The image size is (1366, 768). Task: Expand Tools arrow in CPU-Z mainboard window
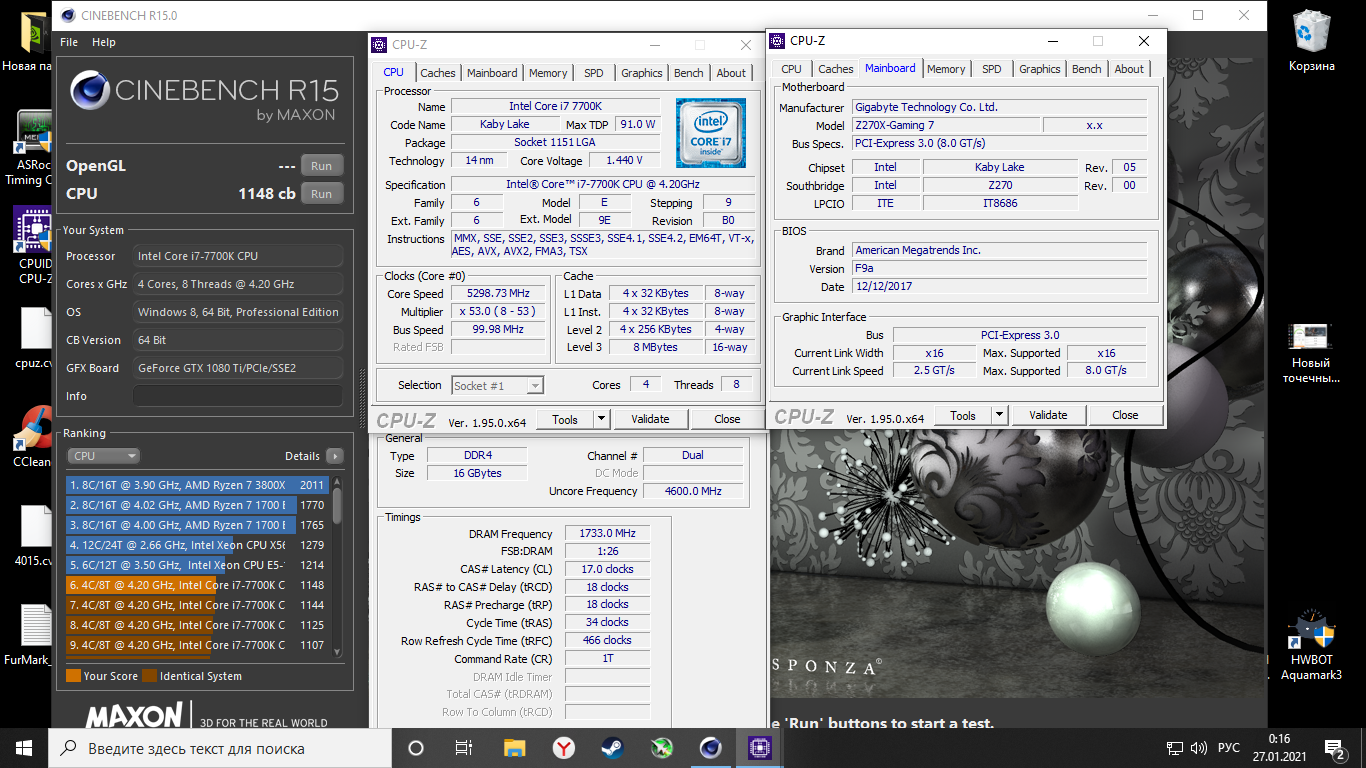click(x=999, y=415)
